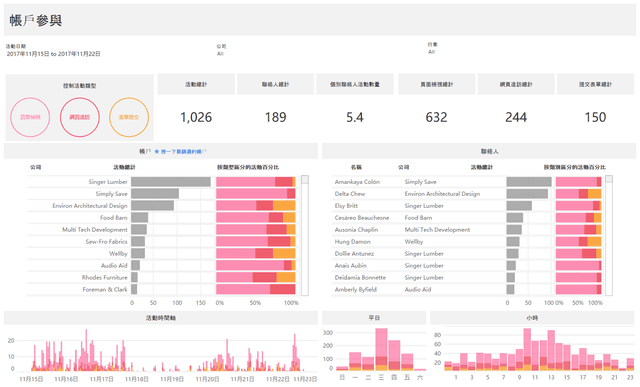This screenshot has width=640, height=387.
Task: Toggle the pink page-view activity circle
Action: pos(30,117)
